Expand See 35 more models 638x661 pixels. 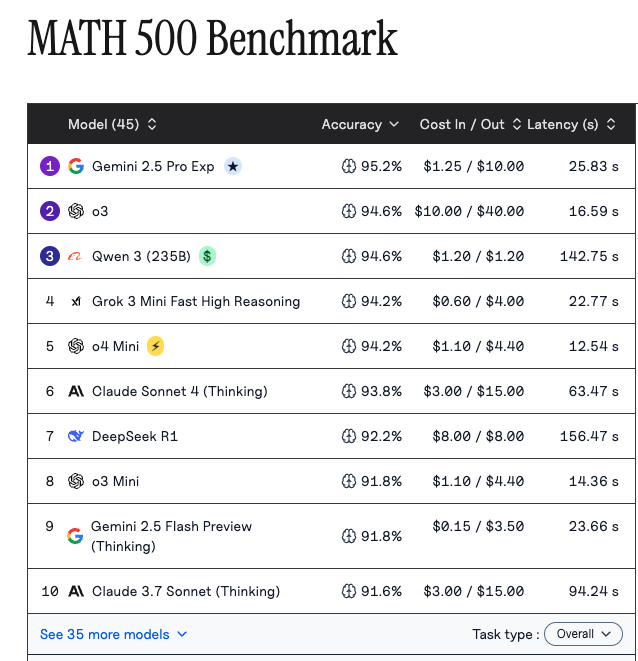click(113, 634)
